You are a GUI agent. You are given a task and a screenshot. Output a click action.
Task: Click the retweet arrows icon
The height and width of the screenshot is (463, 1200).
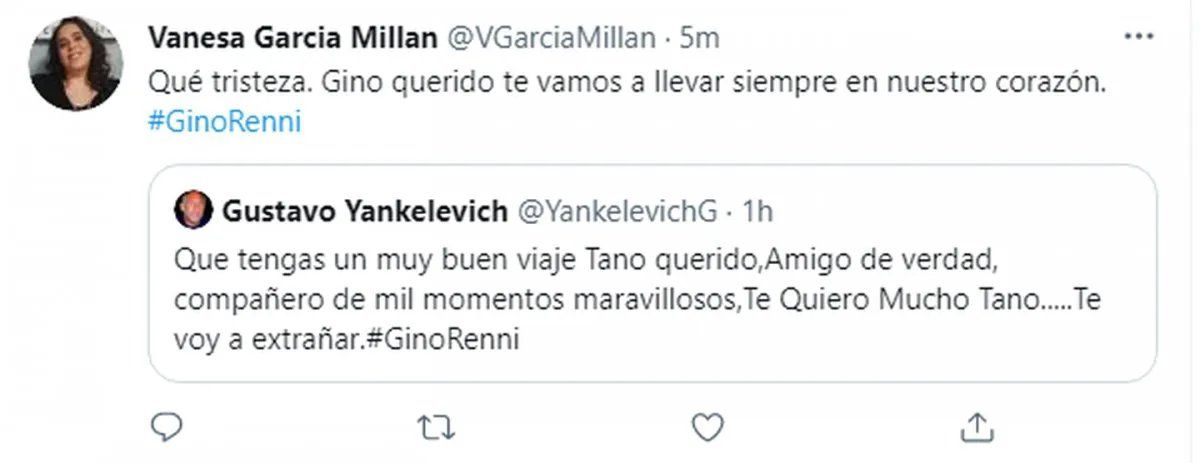click(436, 427)
